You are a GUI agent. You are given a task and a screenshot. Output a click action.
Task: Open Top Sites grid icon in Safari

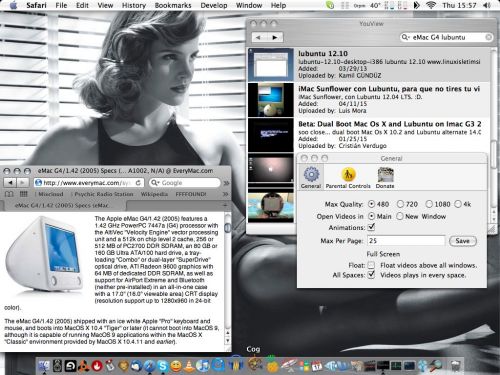point(24,194)
